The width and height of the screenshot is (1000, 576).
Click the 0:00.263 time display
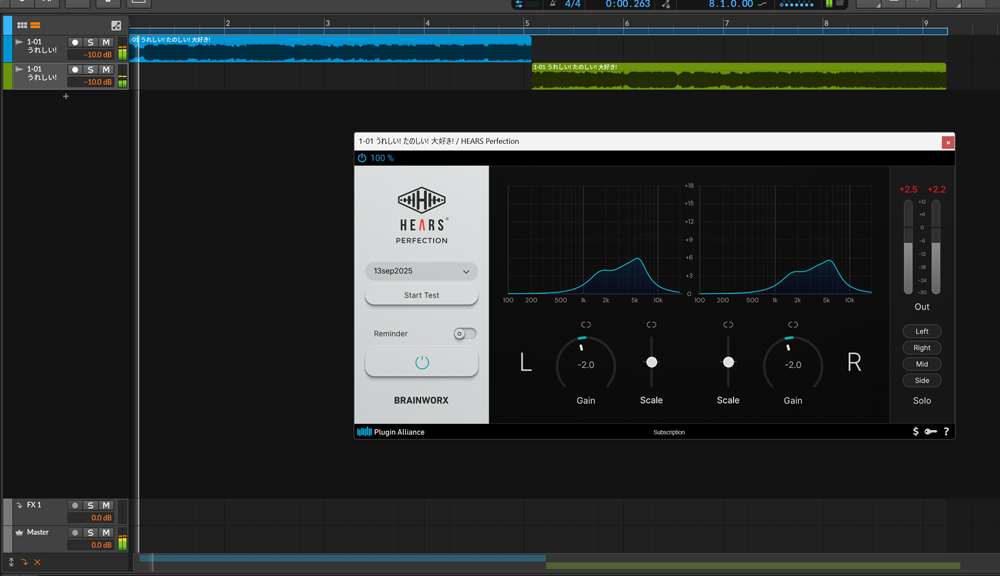[628, 4]
